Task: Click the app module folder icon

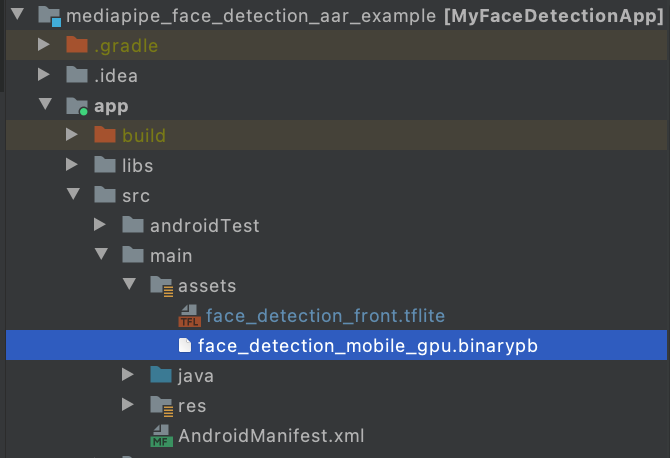Action: pos(77,106)
